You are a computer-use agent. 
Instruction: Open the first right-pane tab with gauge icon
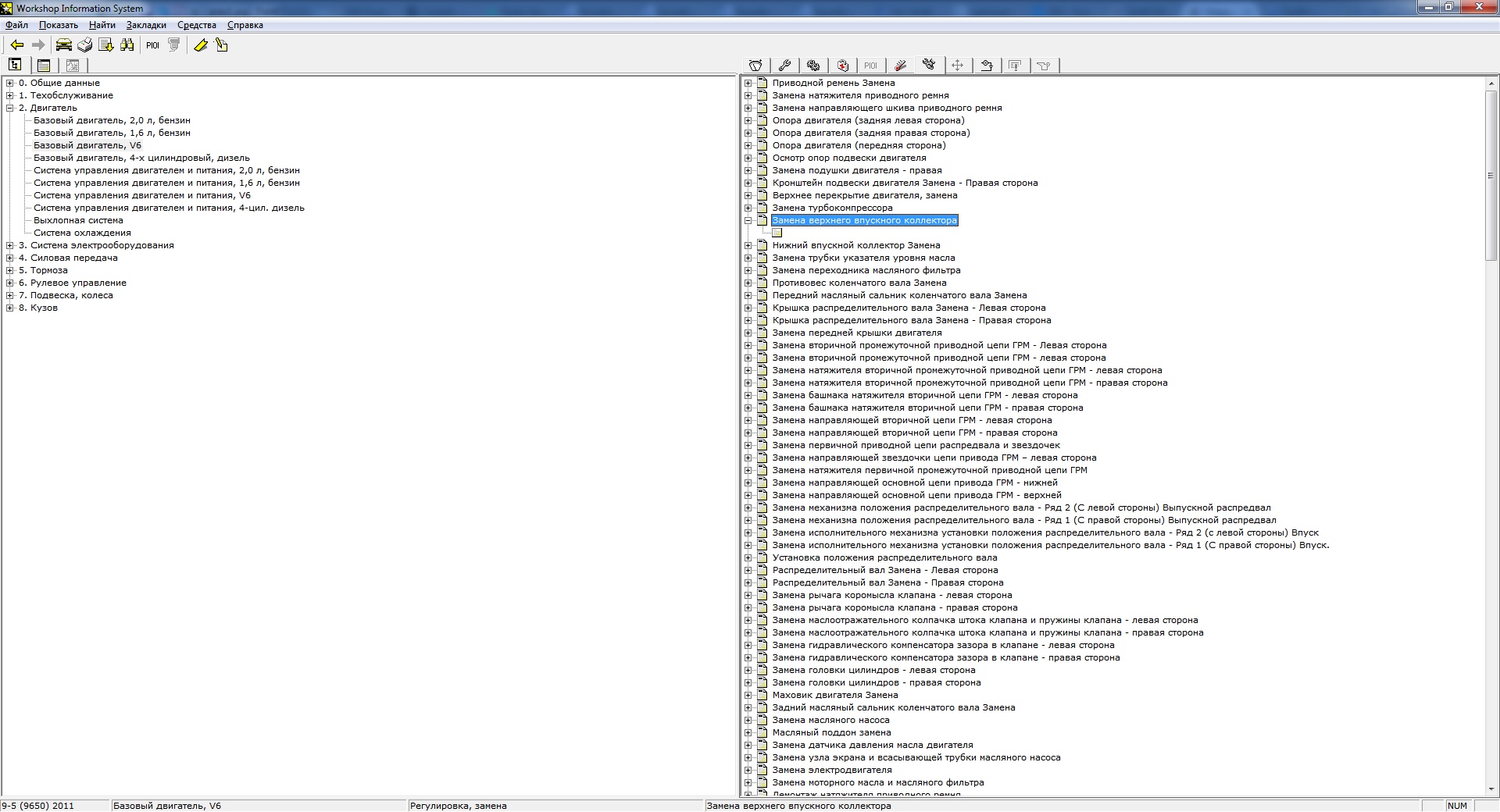(x=755, y=66)
